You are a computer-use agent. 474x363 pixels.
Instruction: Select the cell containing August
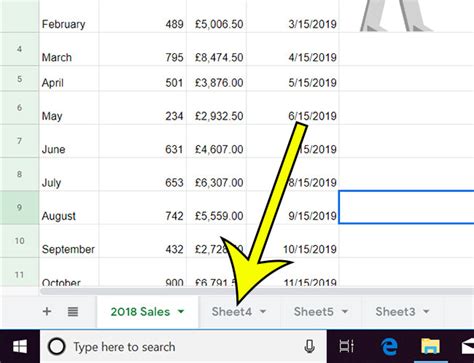[69, 208]
